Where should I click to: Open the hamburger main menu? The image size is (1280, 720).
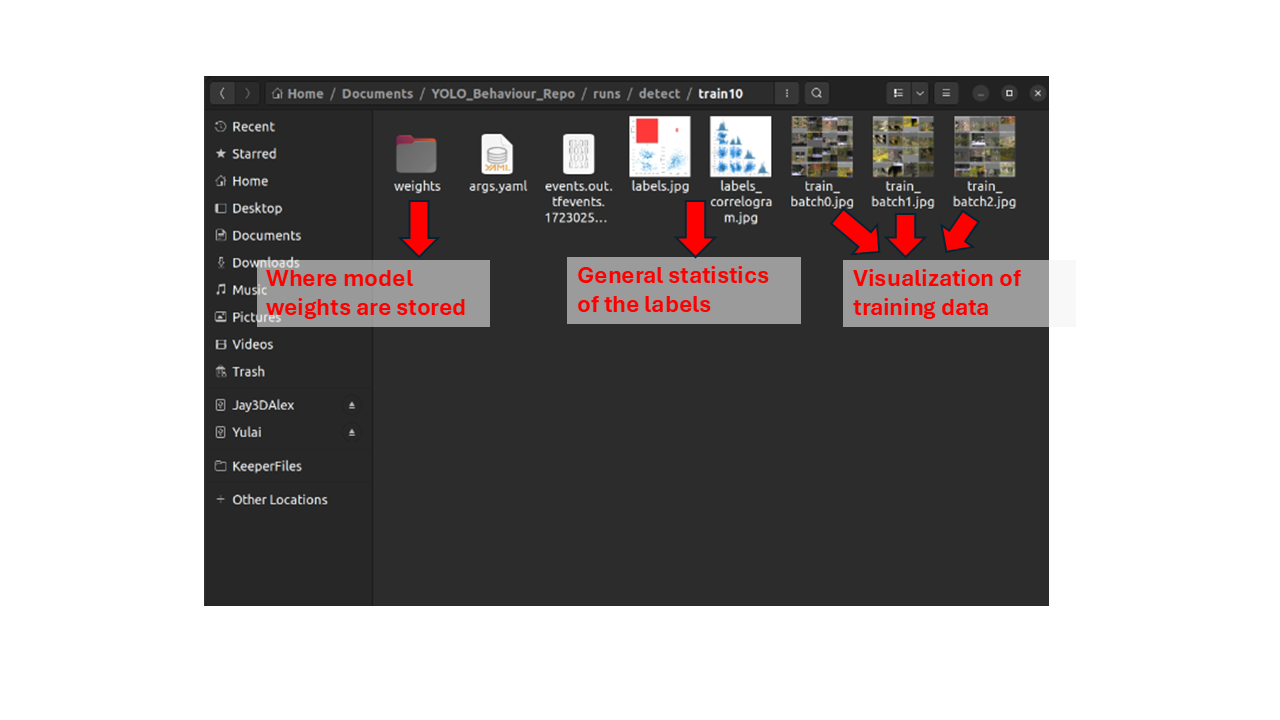pyautogui.click(x=946, y=93)
